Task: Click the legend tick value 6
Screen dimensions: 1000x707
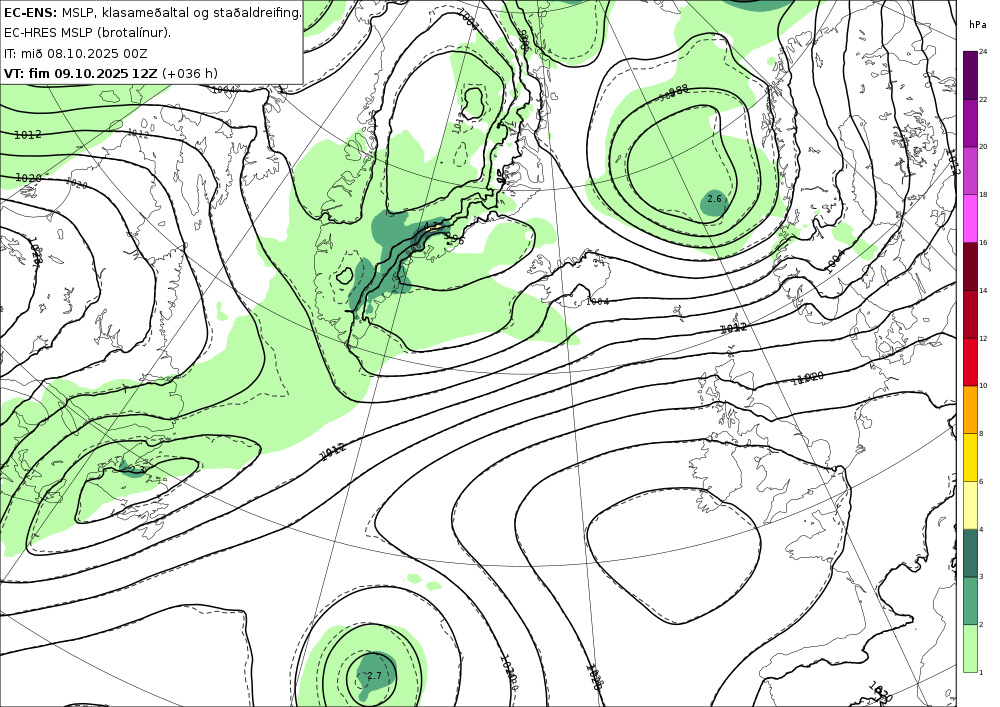Action: pos(981,481)
